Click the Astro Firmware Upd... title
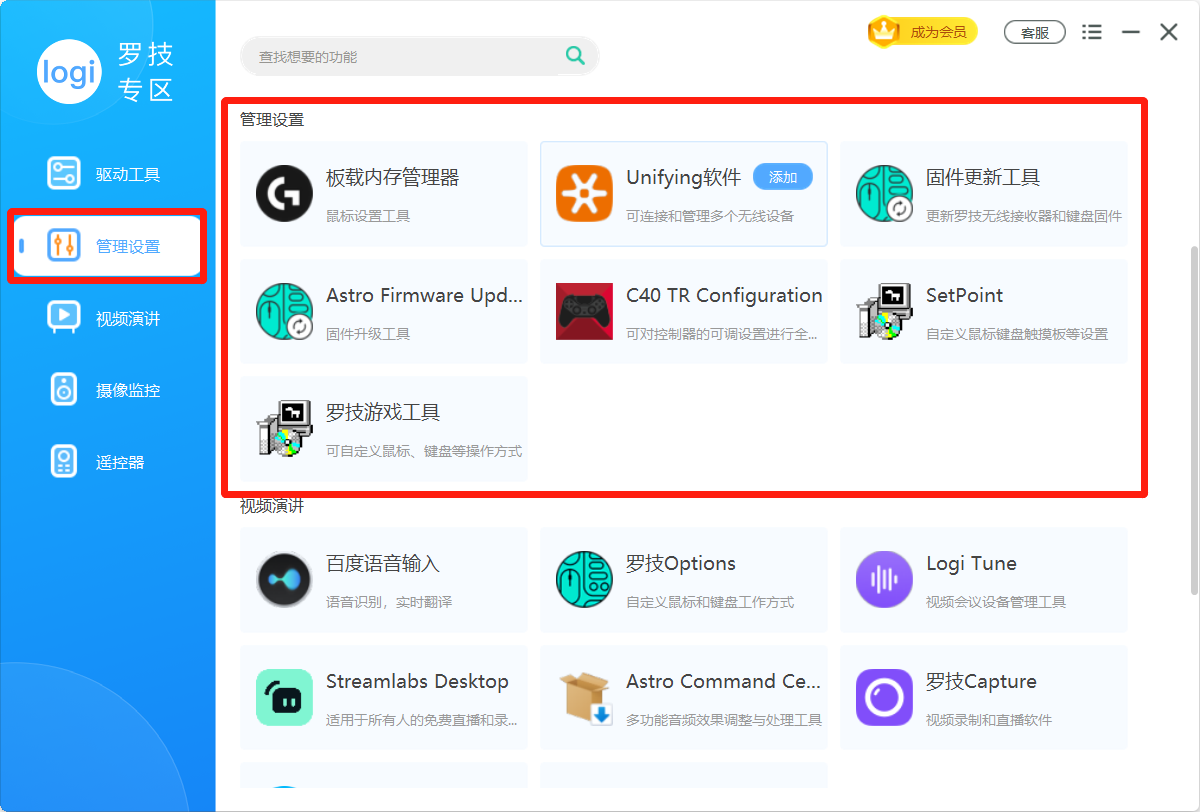The image size is (1200, 812). coord(424,296)
